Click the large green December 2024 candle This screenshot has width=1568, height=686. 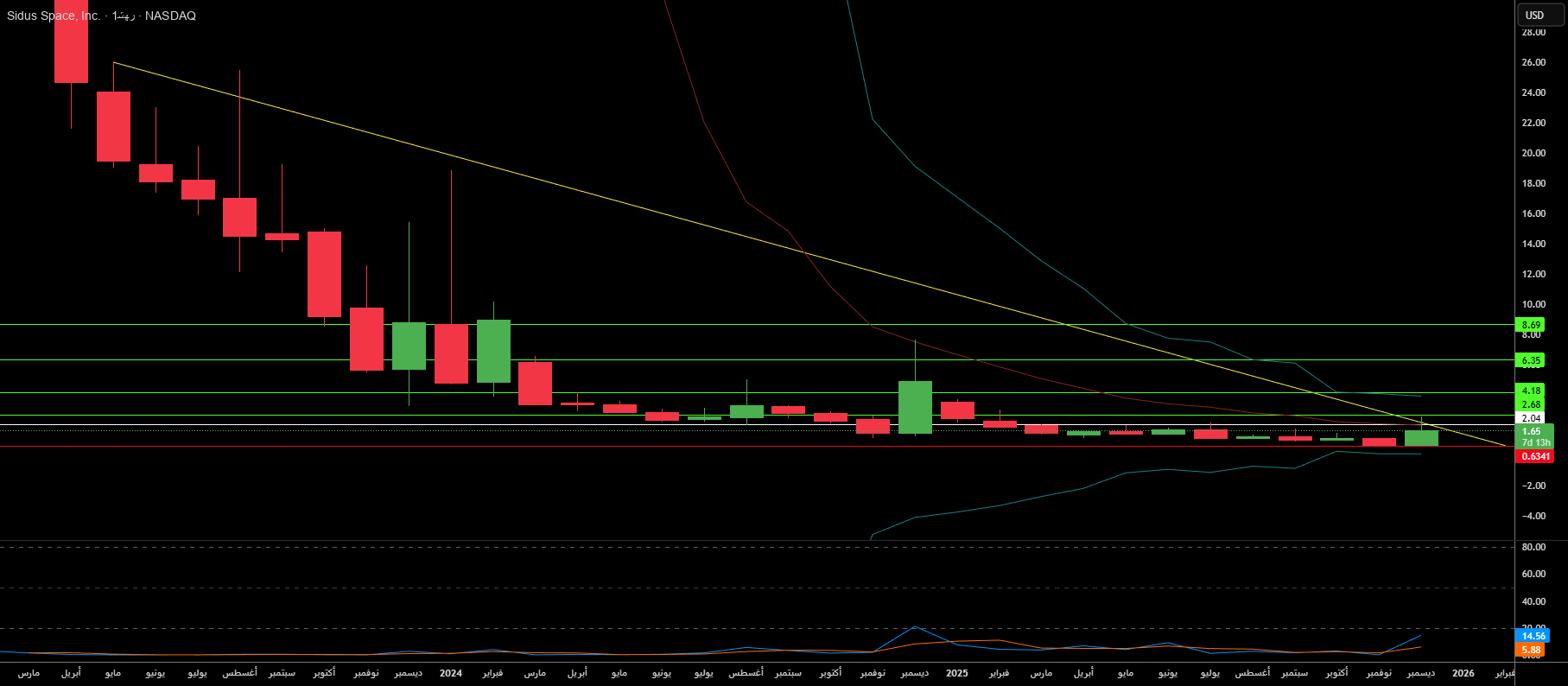pos(915,407)
